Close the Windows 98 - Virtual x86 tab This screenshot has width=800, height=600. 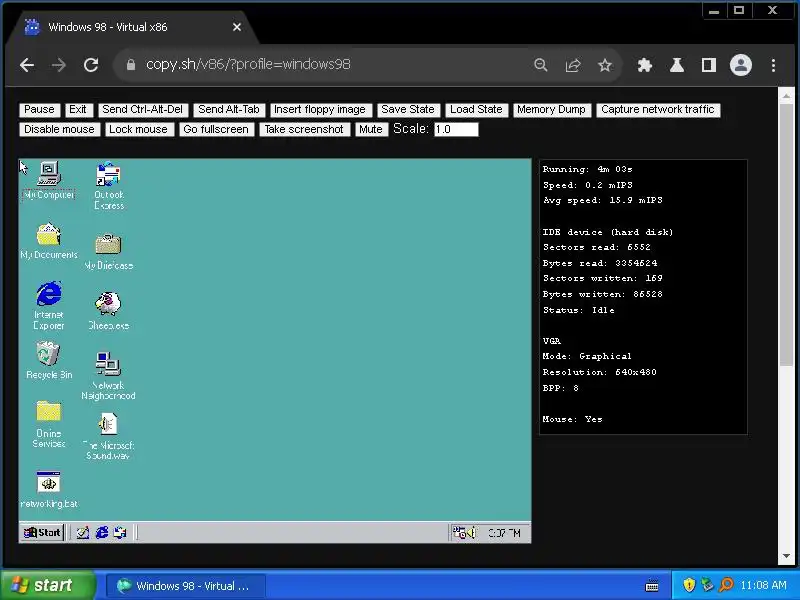point(237,27)
